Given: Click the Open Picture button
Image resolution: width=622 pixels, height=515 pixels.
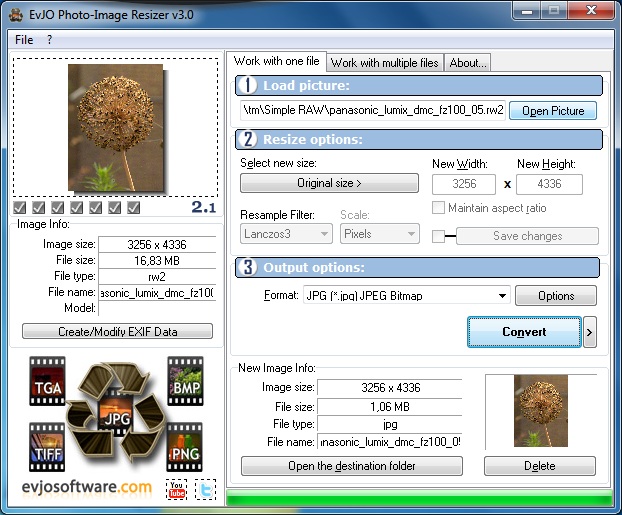Looking at the screenshot, I should pyautogui.click(x=553, y=111).
